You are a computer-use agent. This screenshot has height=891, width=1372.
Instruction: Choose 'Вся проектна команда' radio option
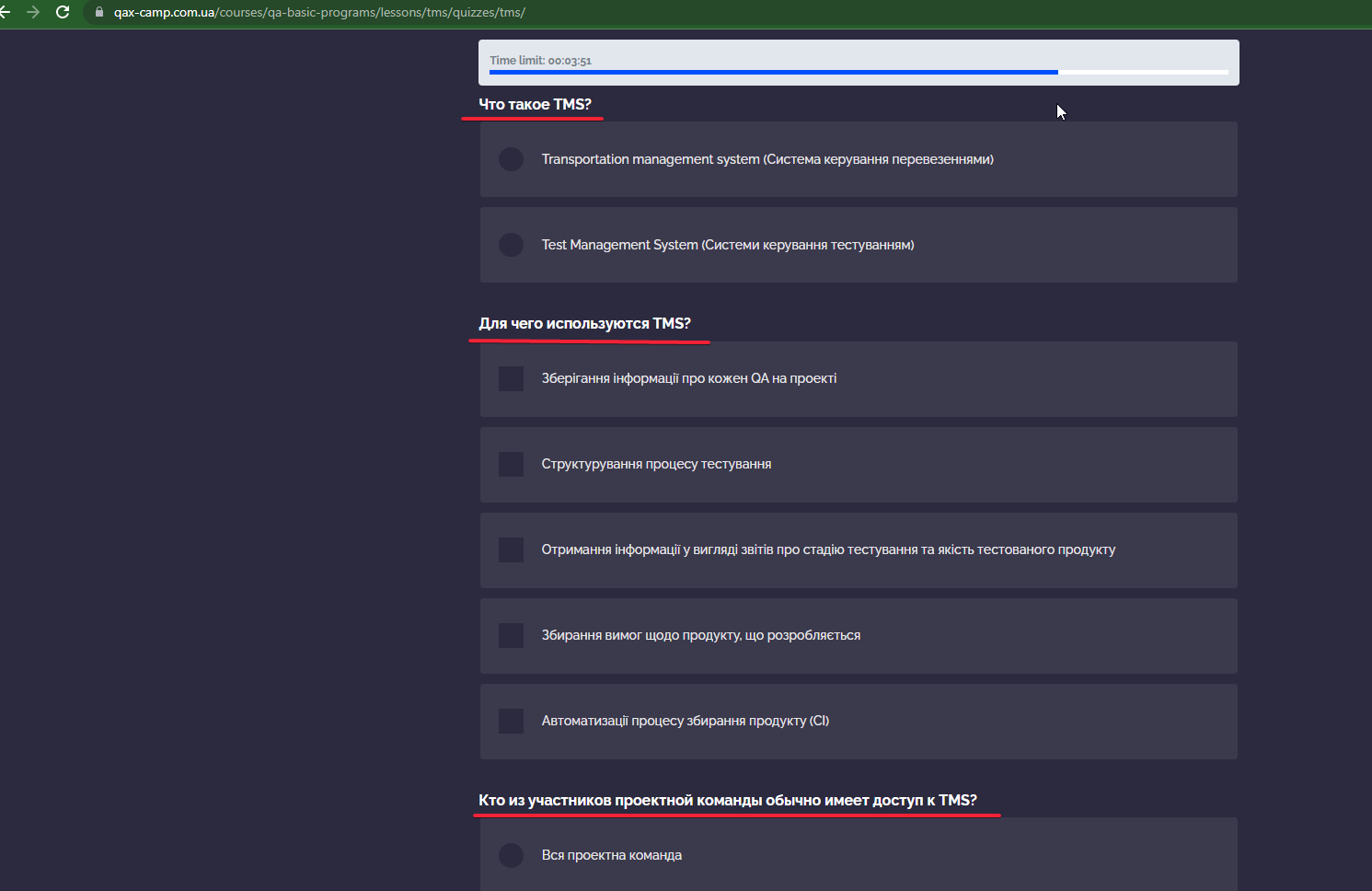(511, 855)
